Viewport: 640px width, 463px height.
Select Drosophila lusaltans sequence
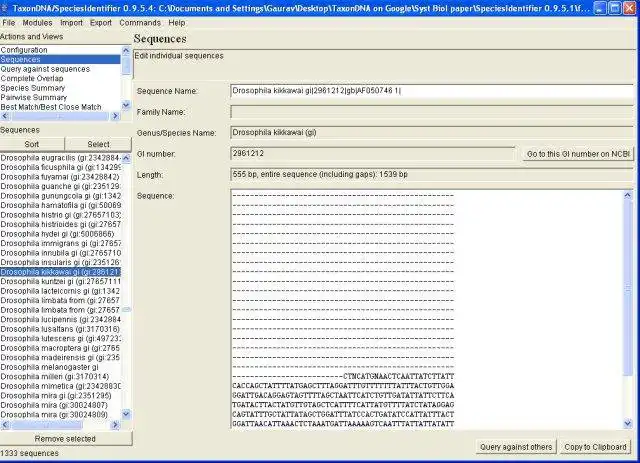point(60,329)
